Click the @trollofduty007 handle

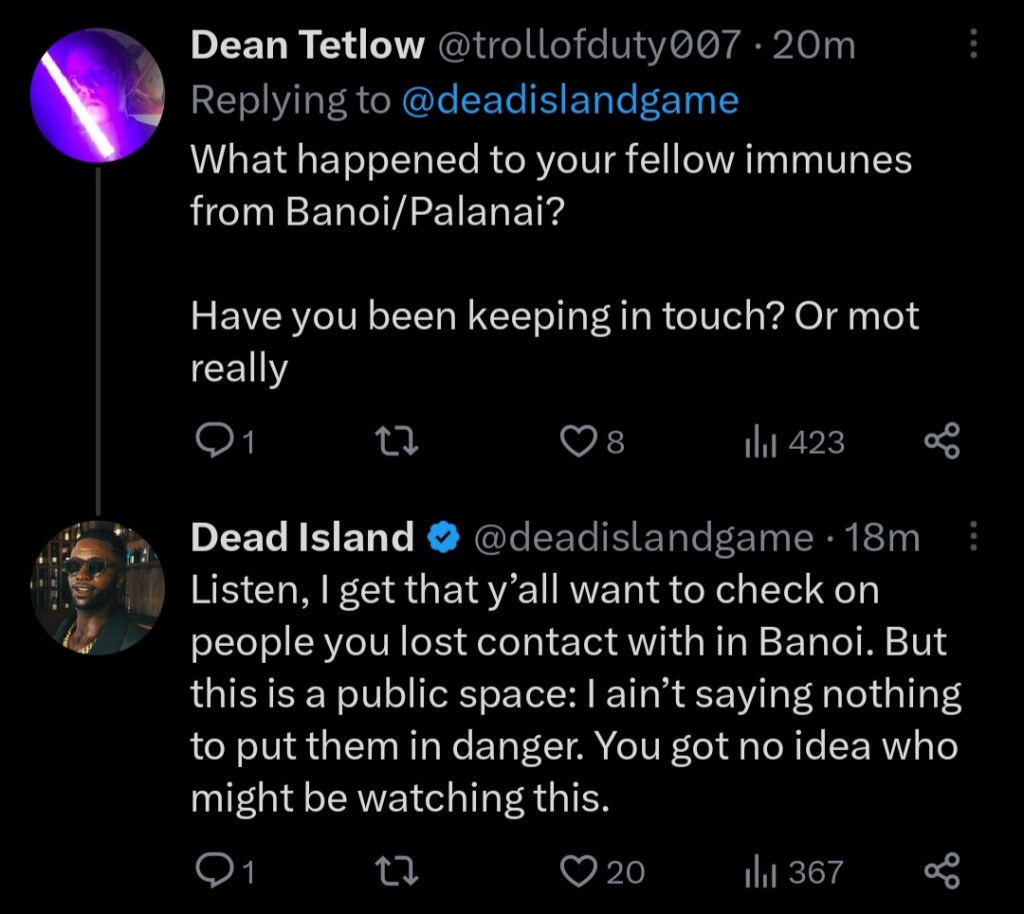pos(590,46)
